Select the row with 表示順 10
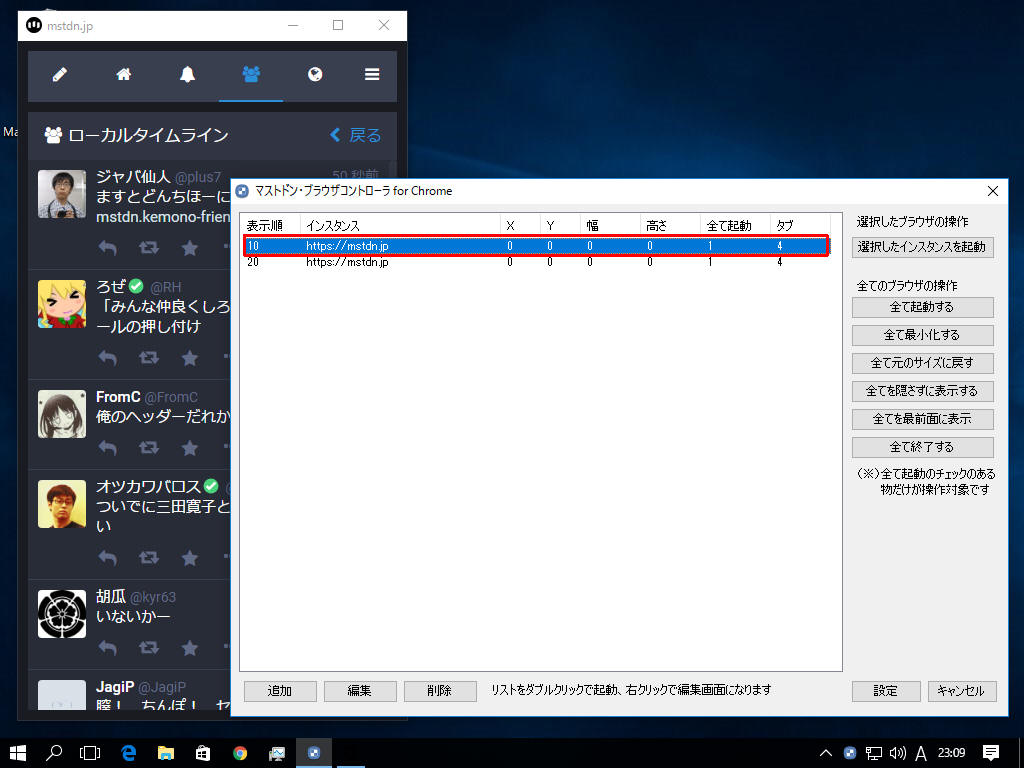The width and height of the screenshot is (1024, 768). pos(537,246)
